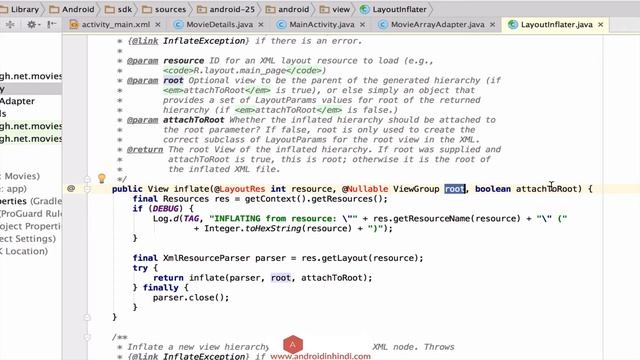Click the scroll-from-source icon in project panel

click(x=10, y=24)
